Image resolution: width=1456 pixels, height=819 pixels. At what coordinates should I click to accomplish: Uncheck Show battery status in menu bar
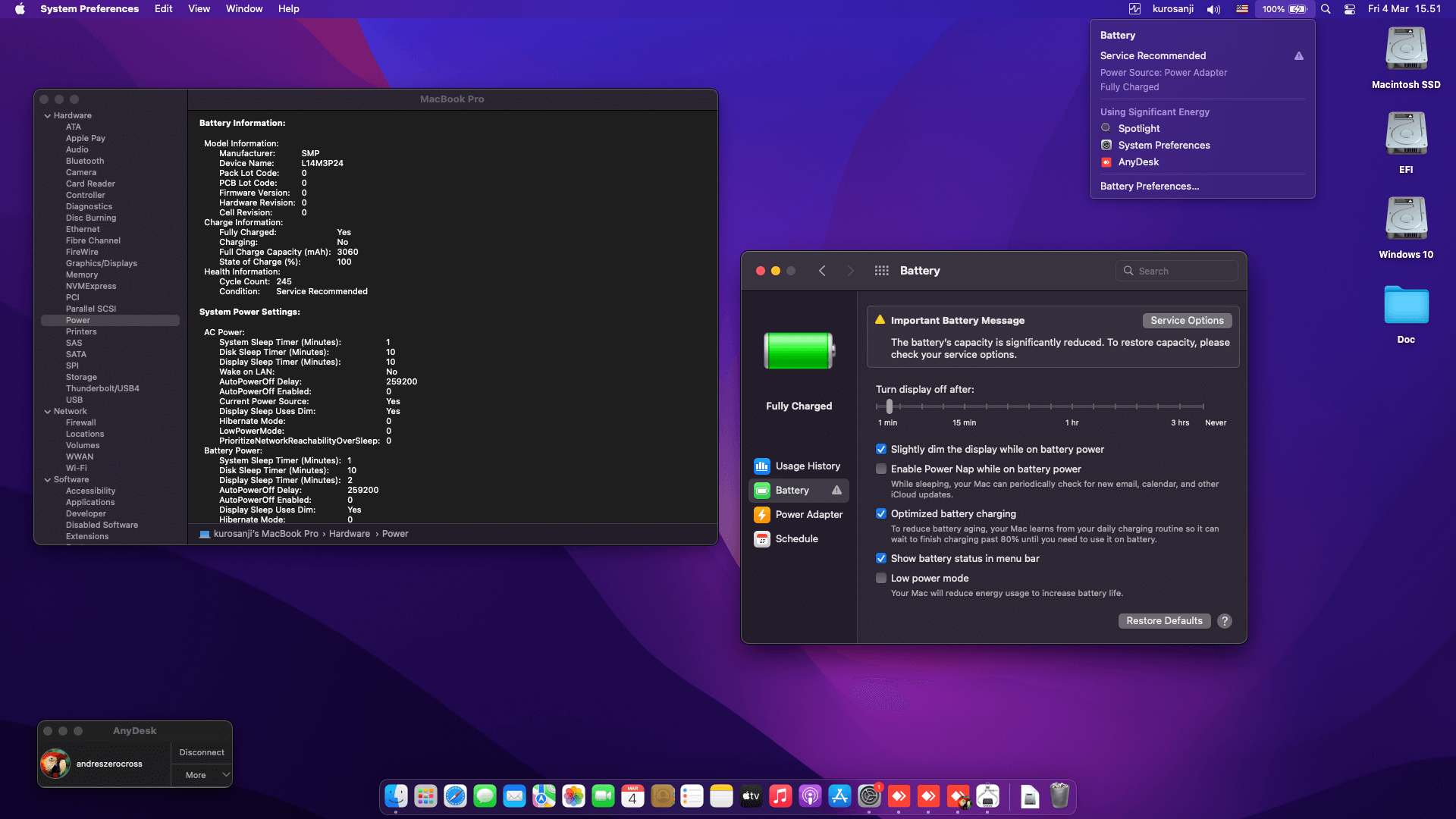point(881,558)
